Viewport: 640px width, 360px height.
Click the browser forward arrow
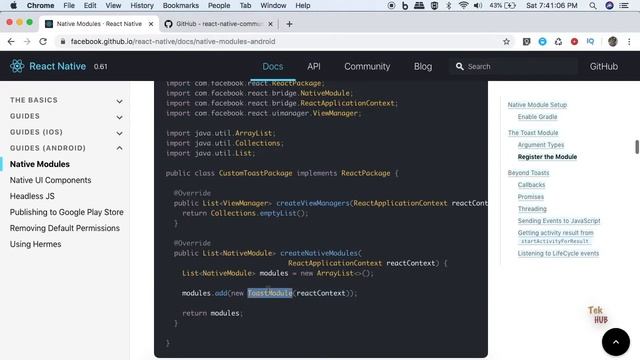click(x=27, y=42)
